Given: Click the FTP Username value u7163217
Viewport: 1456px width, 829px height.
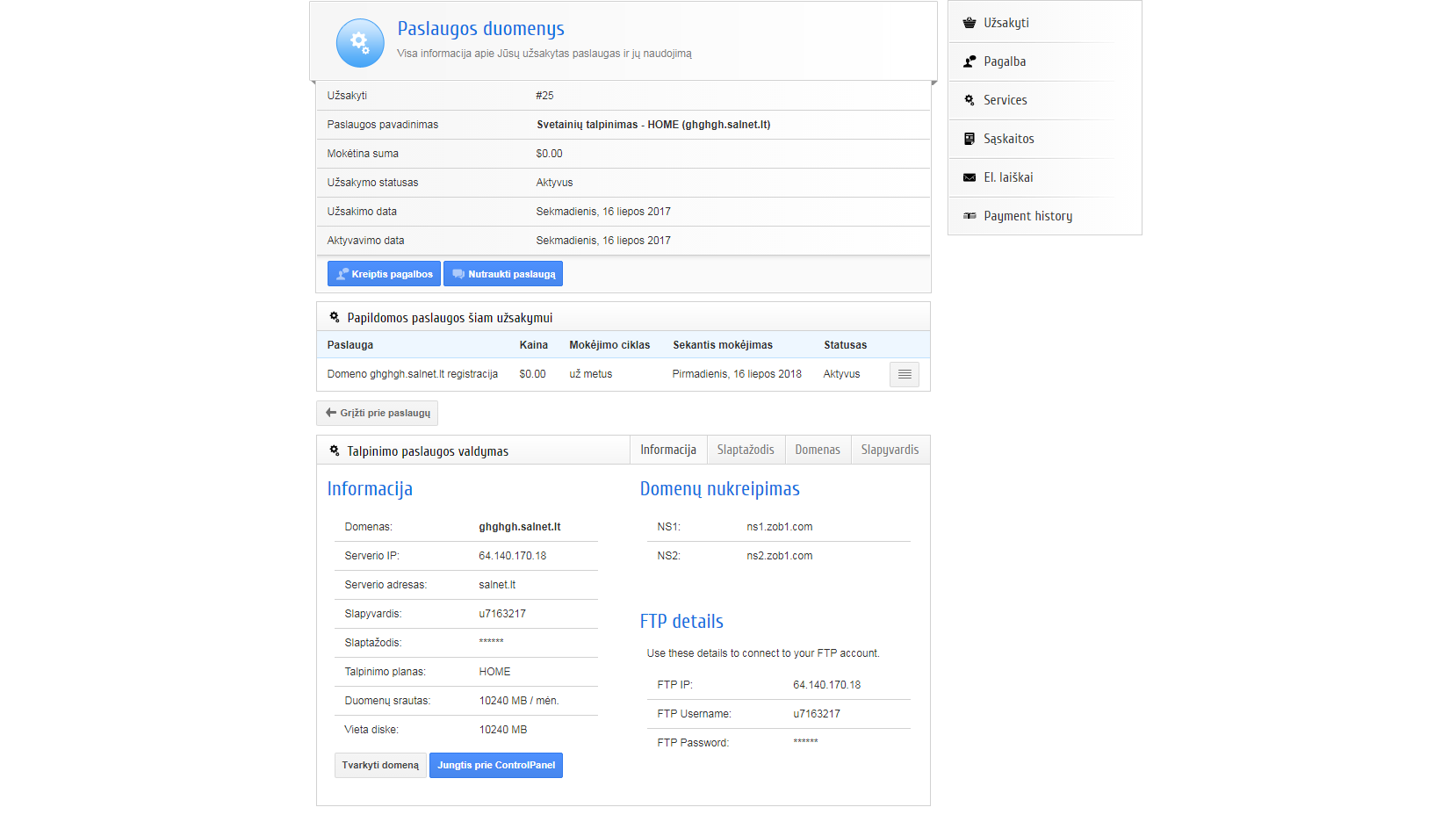Looking at the screenshot, I should (817, 714).
